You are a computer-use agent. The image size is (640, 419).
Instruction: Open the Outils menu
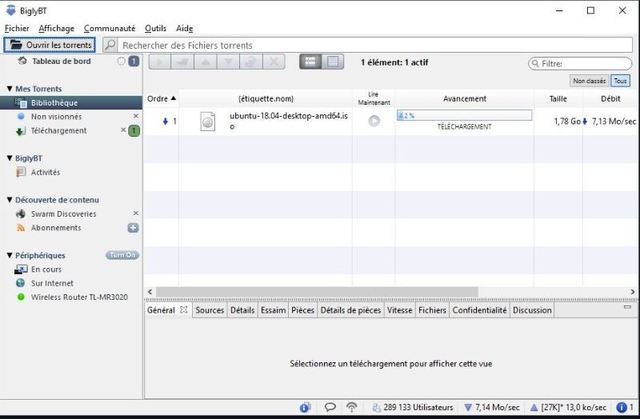pyautogui.click(x=155, y=29)
